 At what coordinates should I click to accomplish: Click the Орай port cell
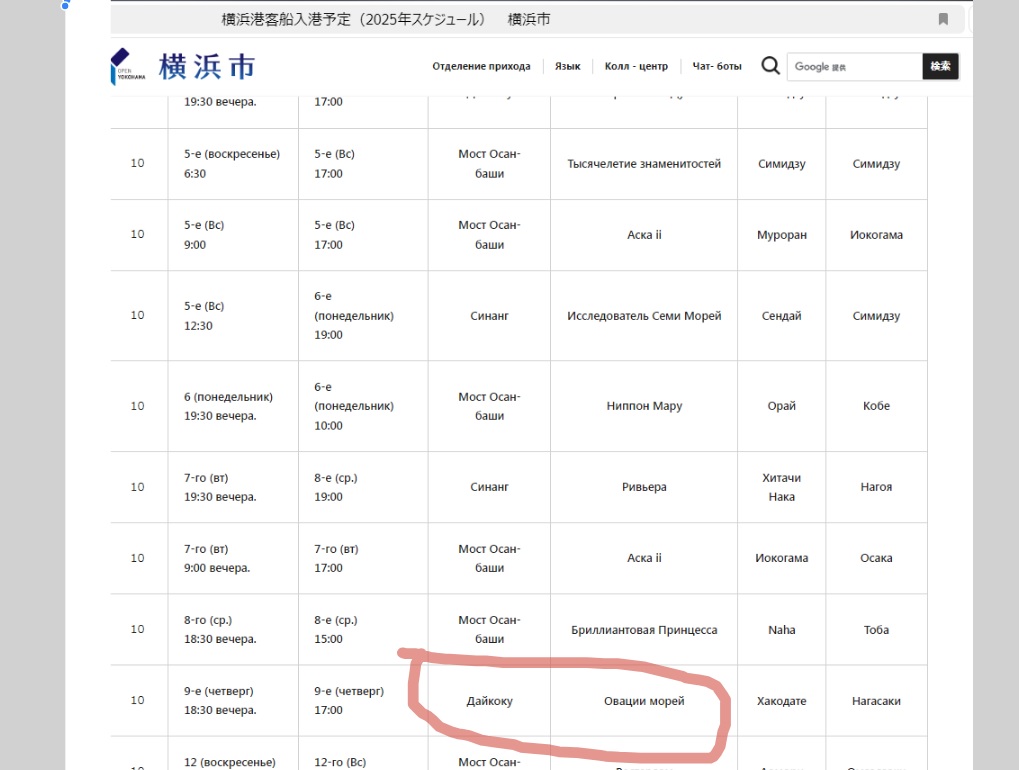[782, 405]
